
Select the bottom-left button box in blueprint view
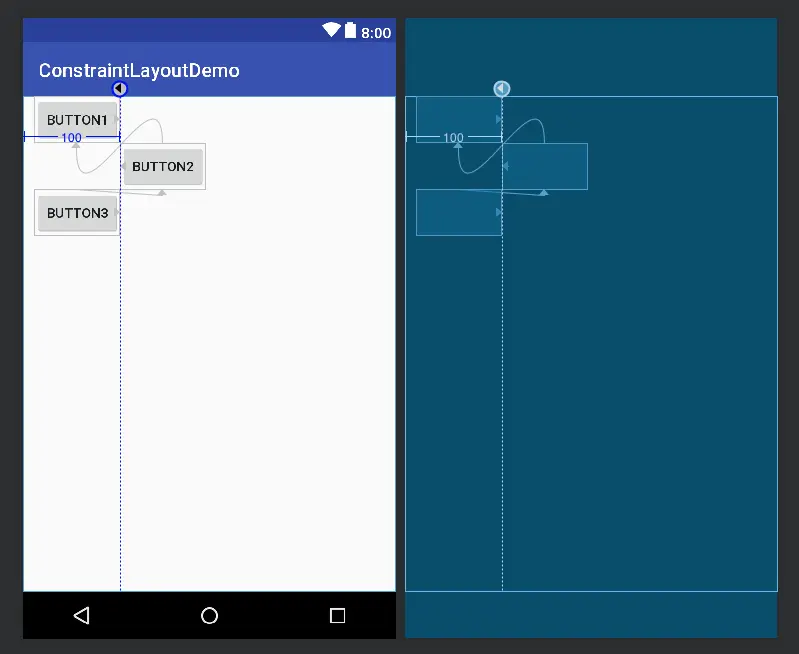pyautogui.click(x=459, y=213)
